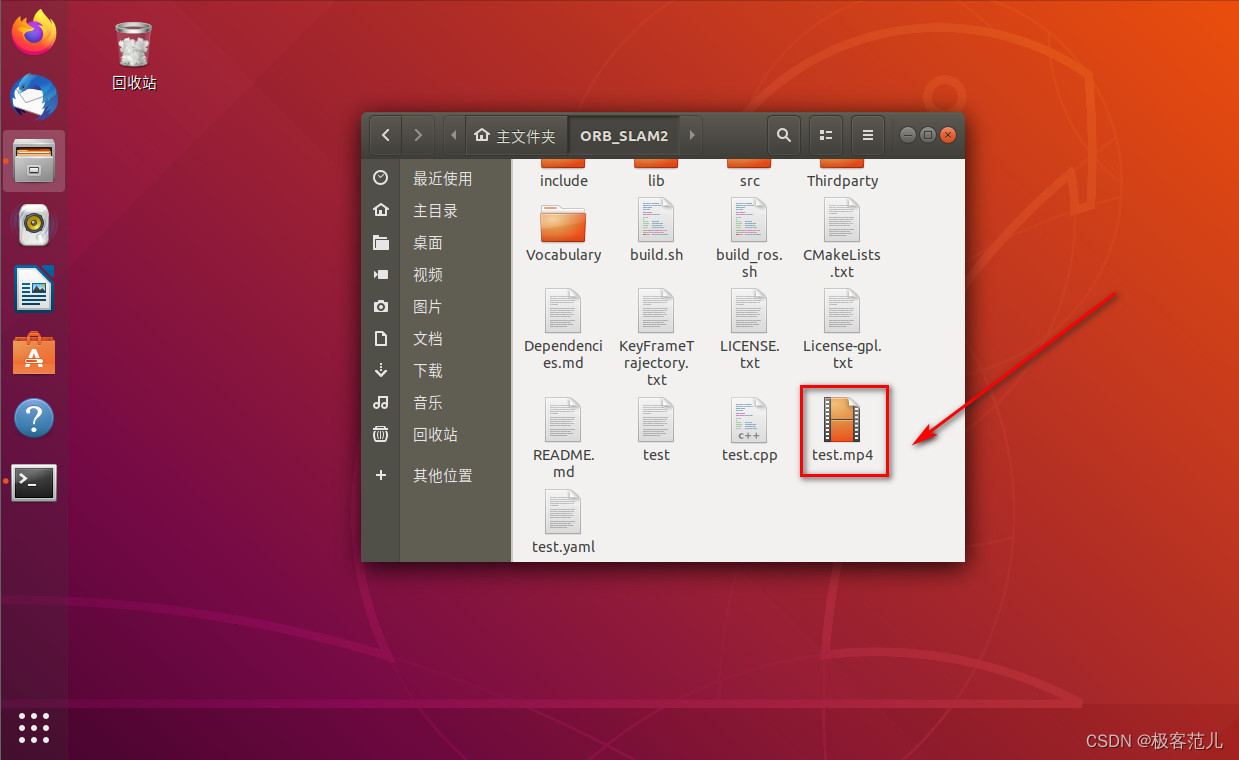The height and width of the screenshot is (760, 1239).
Task: Go forward in file manager
Action: (x=418, y=135)
